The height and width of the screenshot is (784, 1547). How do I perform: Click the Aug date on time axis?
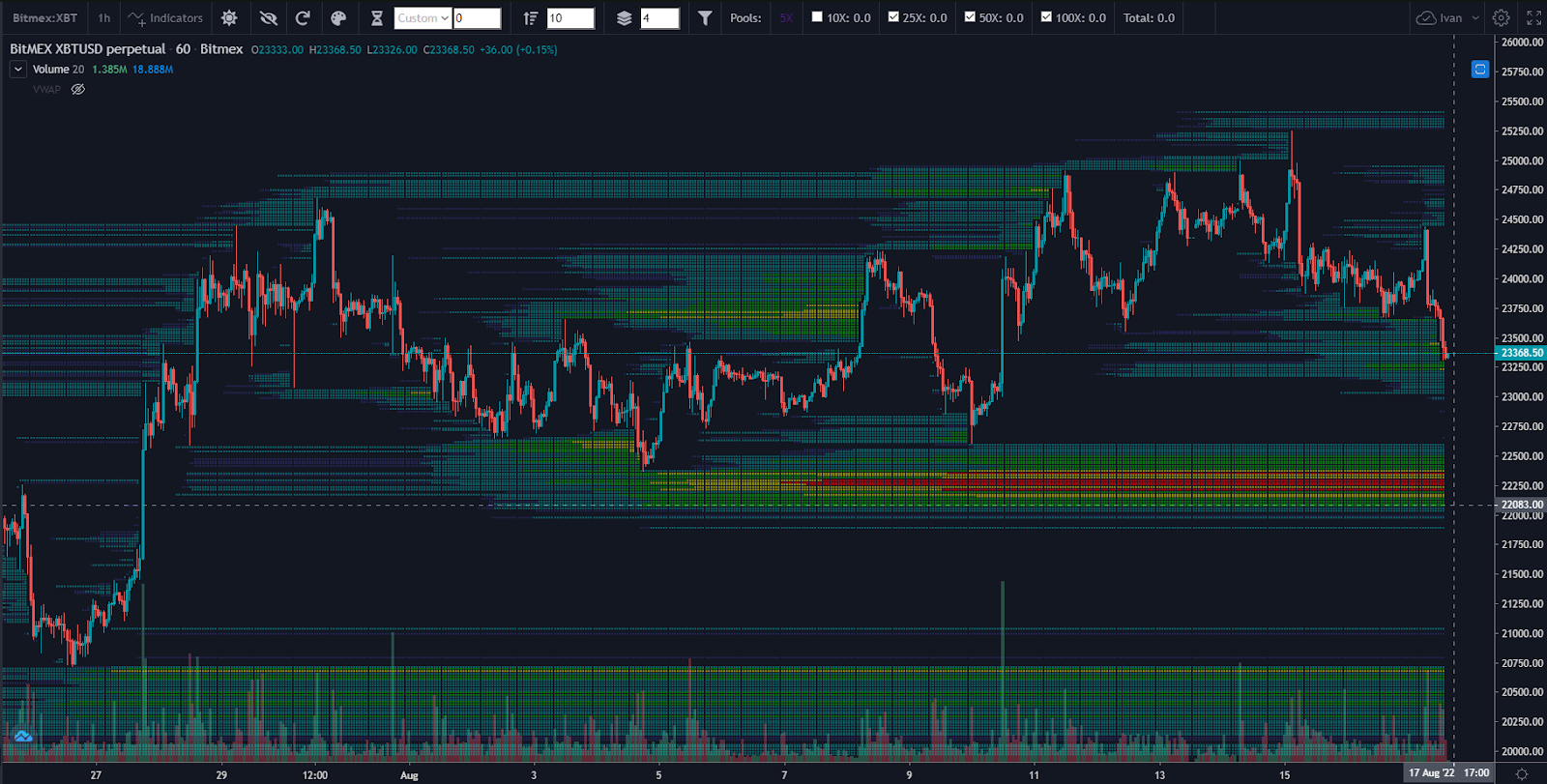[409, 775]
